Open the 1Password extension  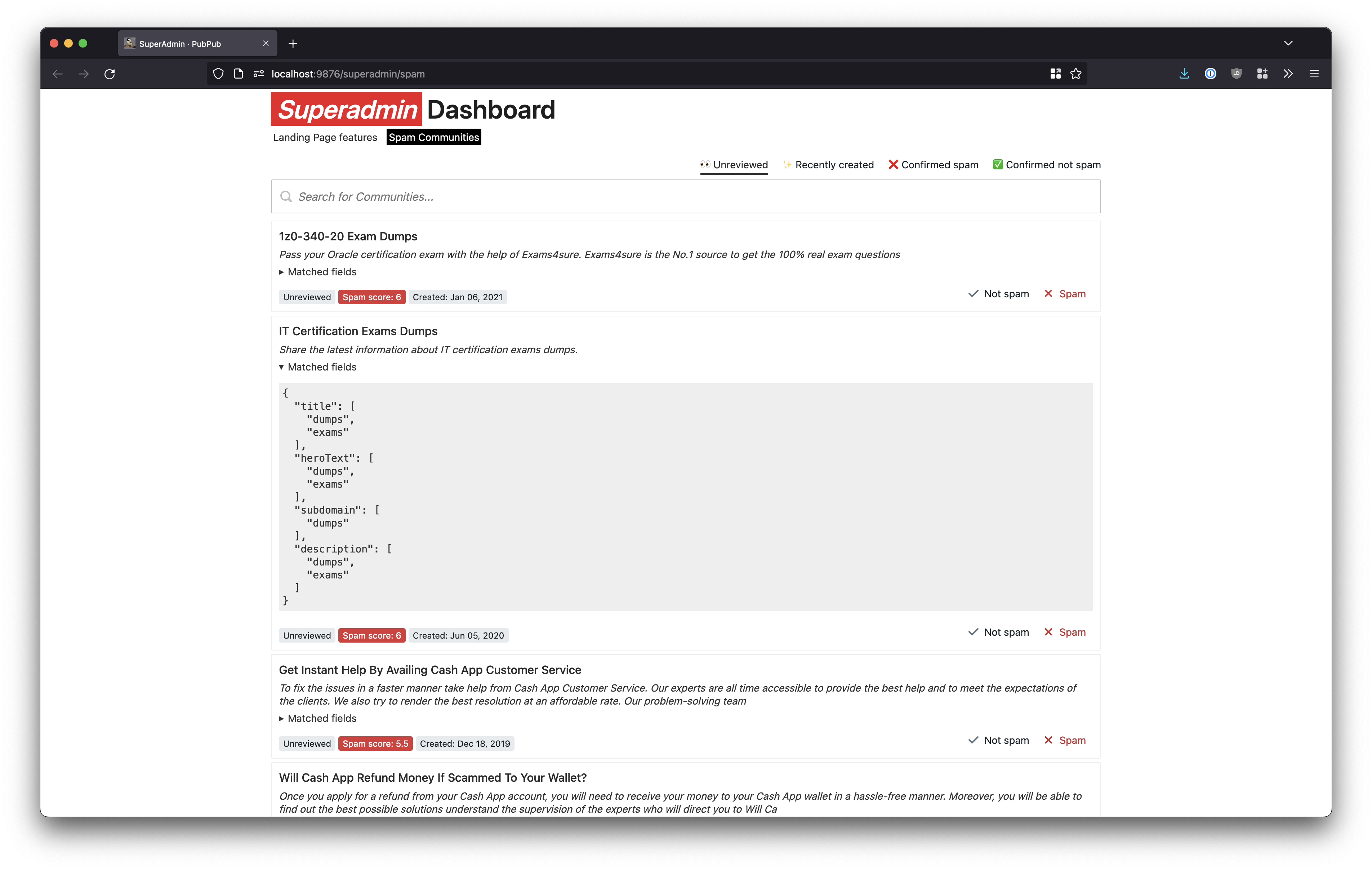coord(1210,74)
